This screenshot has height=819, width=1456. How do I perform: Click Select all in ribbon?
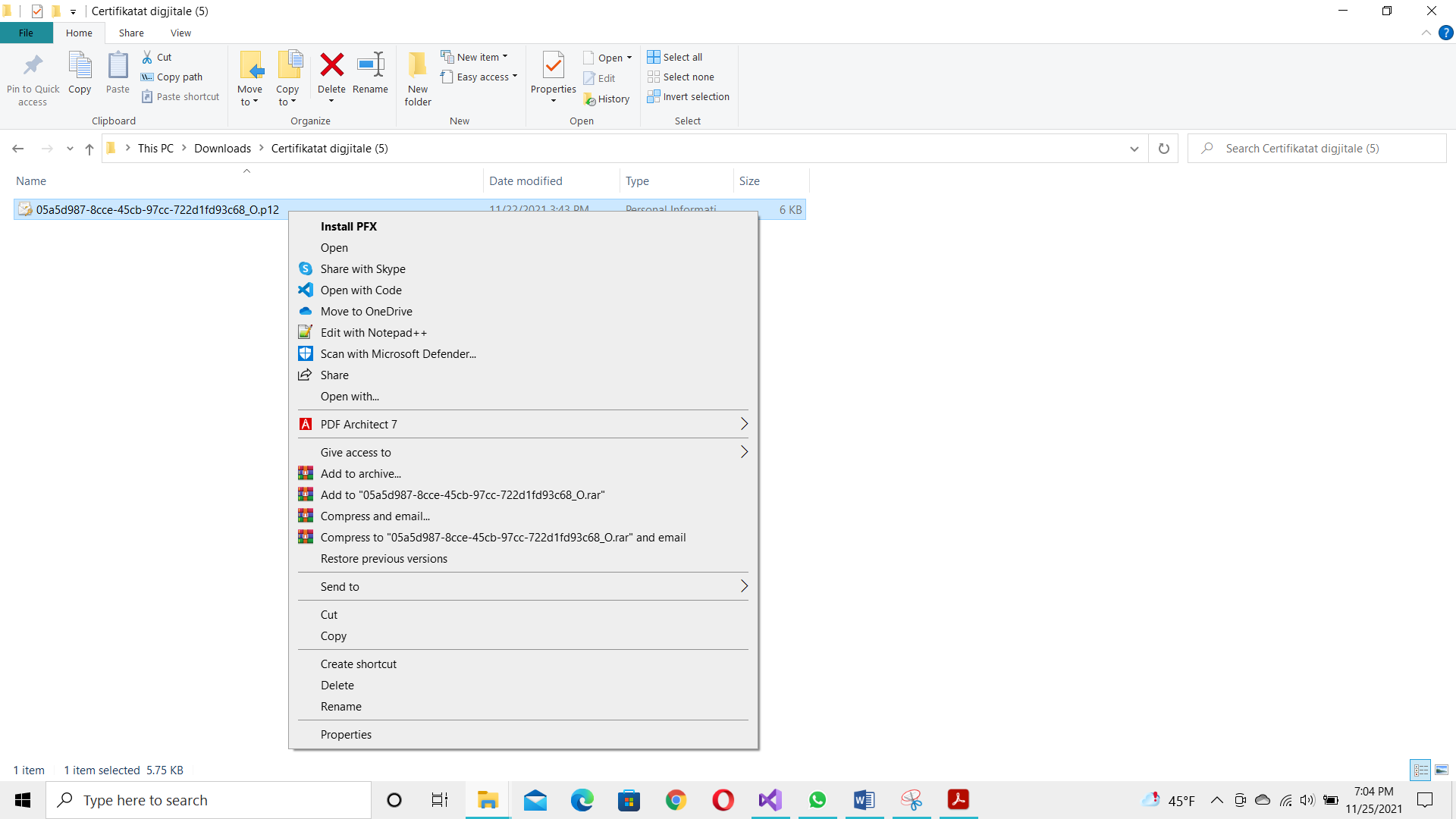point(675,57)
